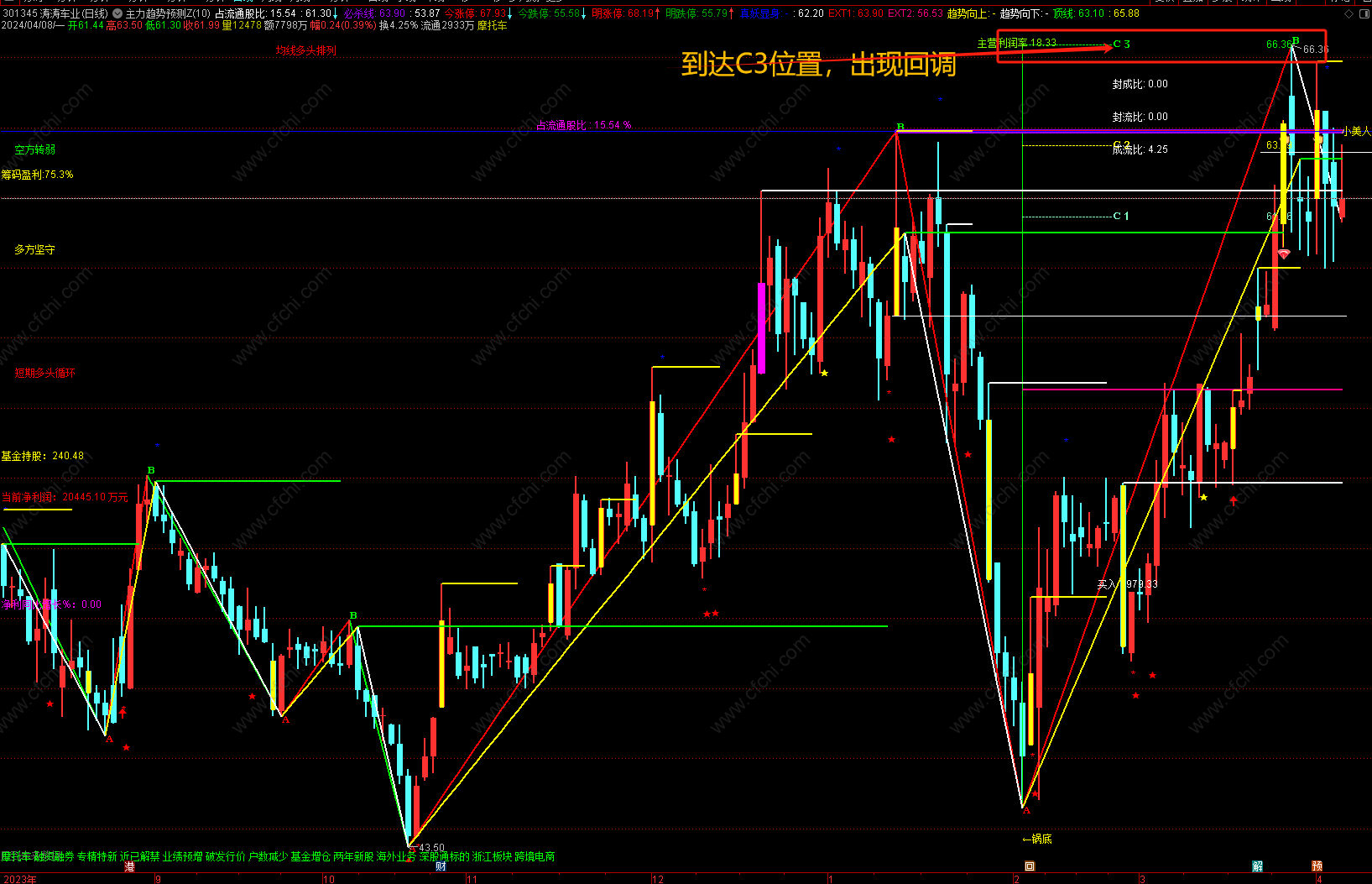Select the 融资融券 concept tag
This screenshot has height=884, width=1372.
coord(54,856)
